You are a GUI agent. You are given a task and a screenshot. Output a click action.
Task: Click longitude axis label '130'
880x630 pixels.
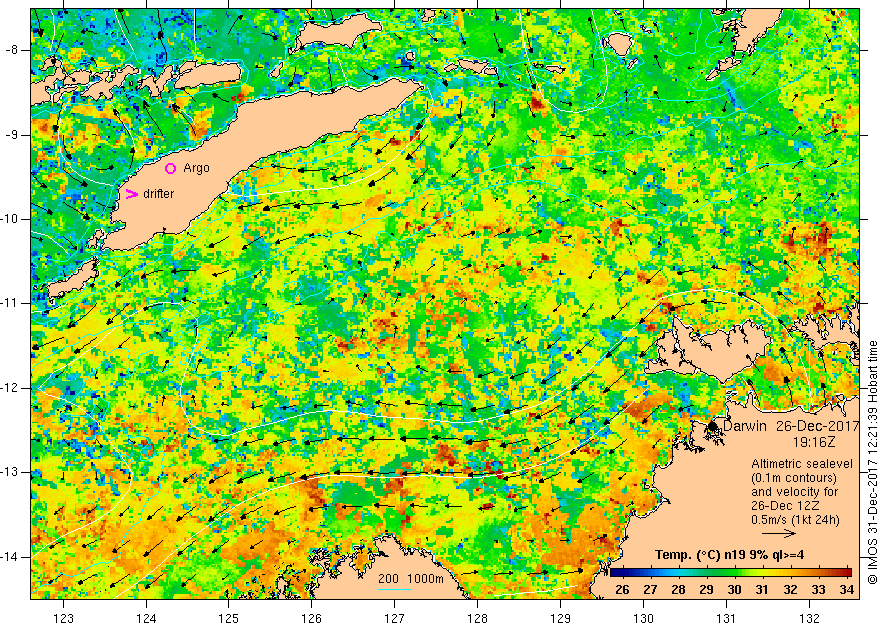pyautogui.click(x=643, y=618)
